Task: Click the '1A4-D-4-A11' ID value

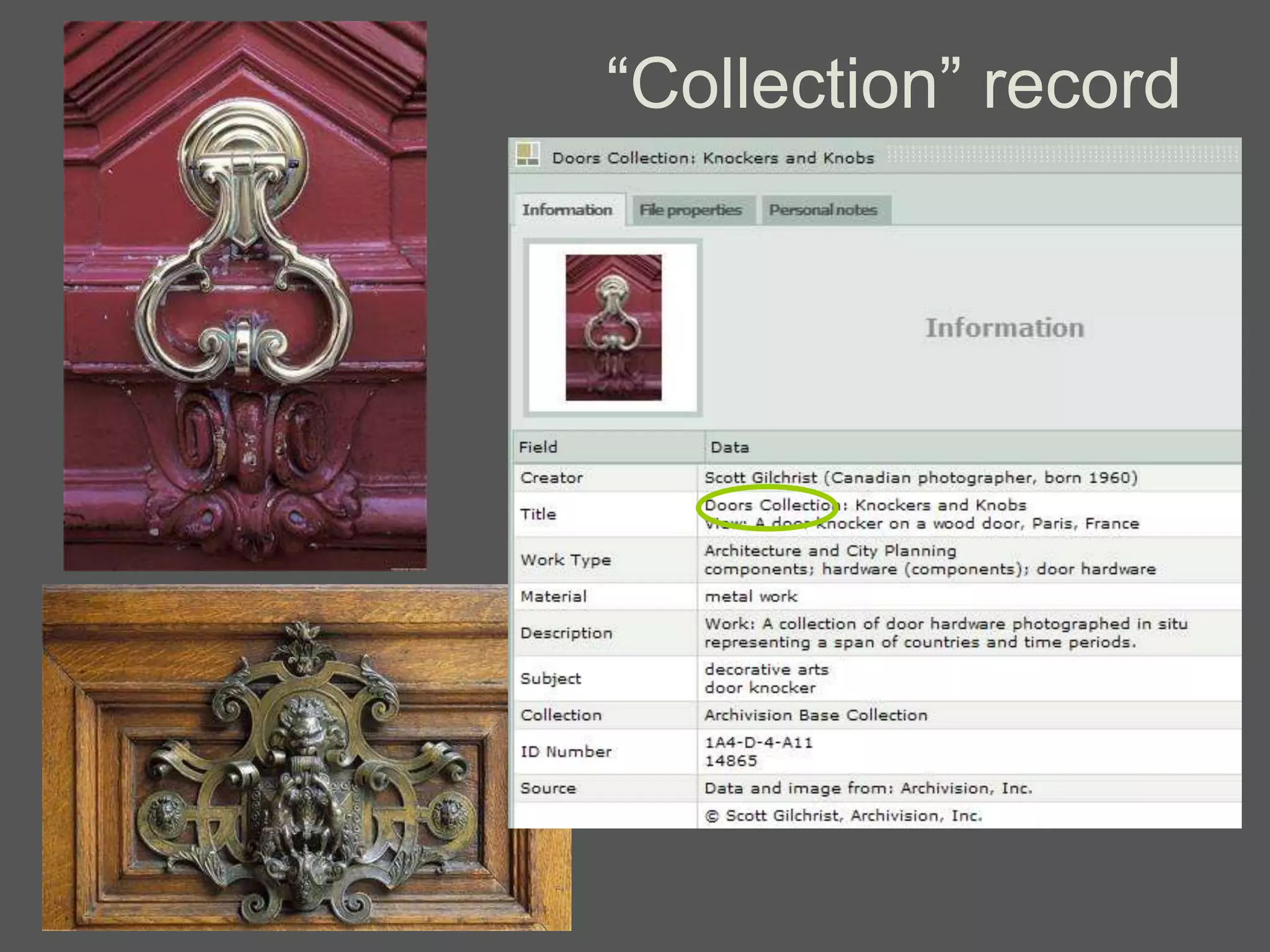Action: tap(758, 743)
